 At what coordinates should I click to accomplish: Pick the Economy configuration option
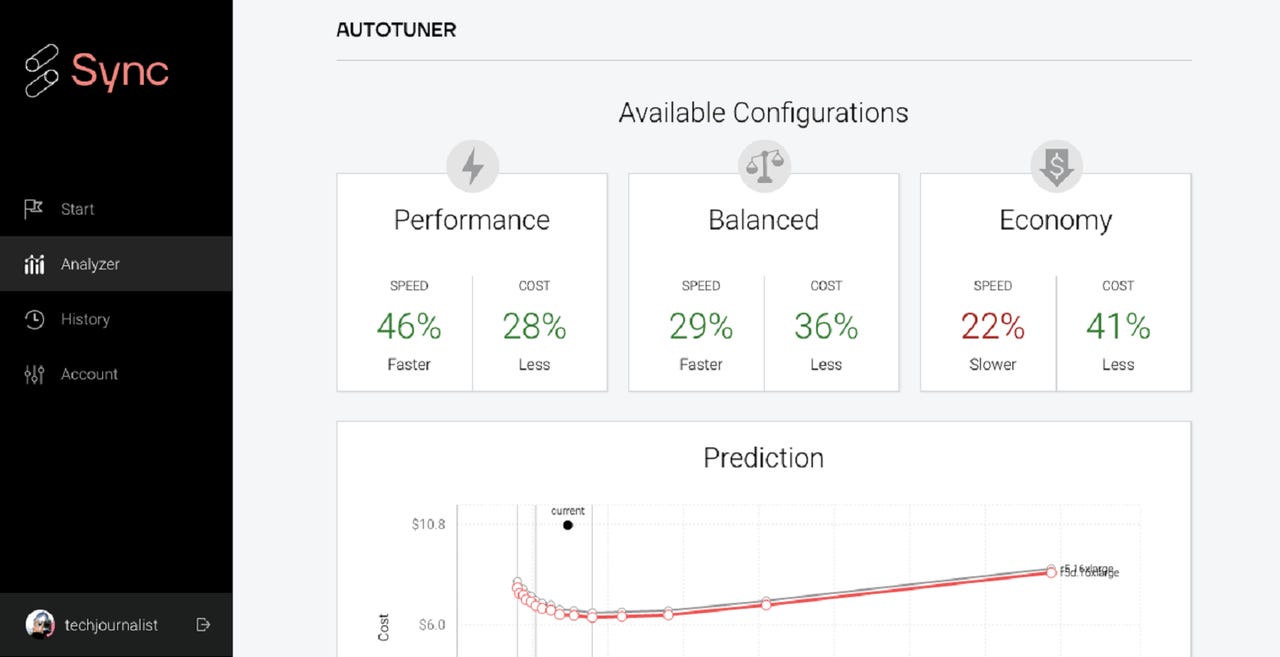tap(1055, 281)
